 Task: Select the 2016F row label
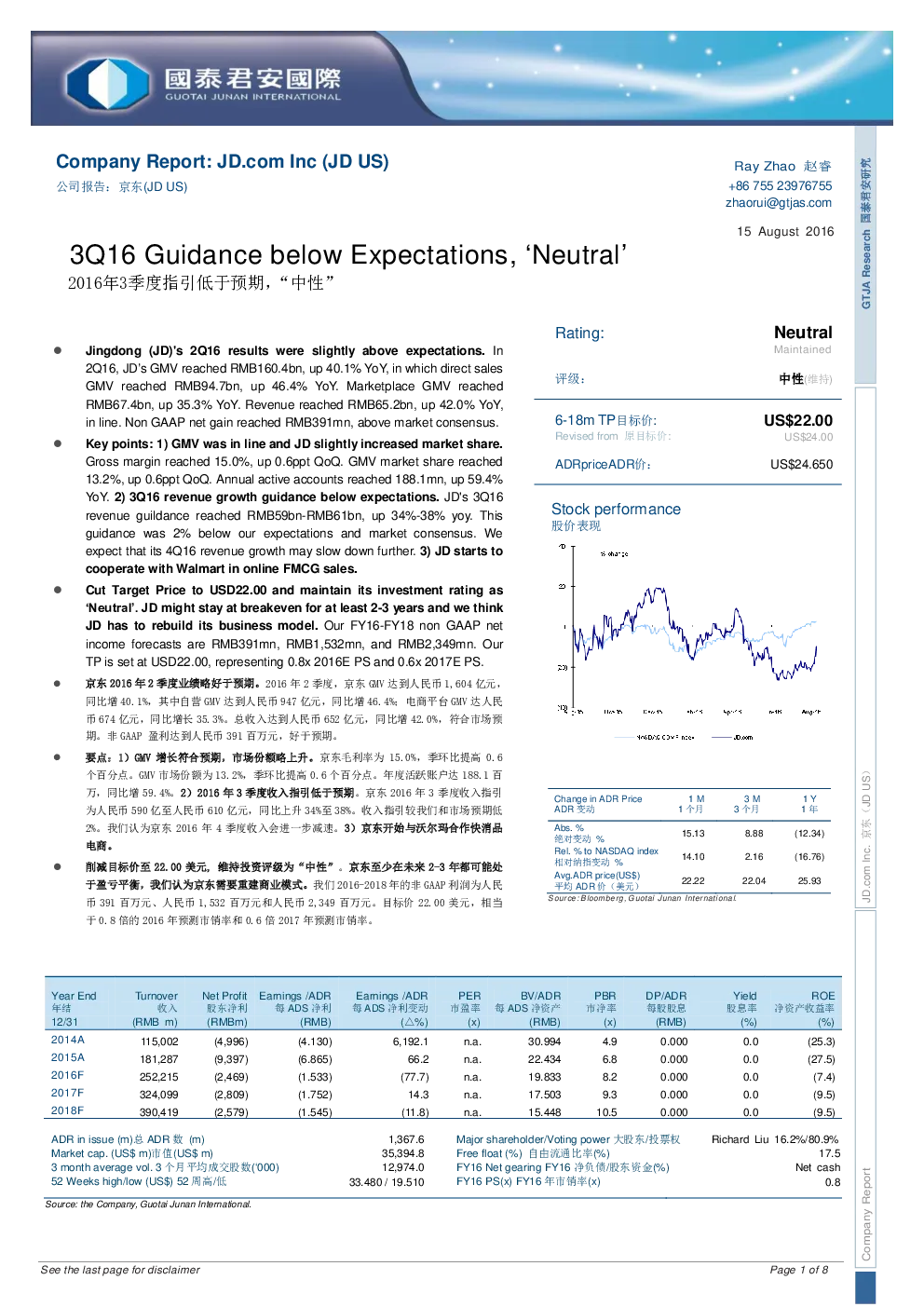click(x=67, y=1075)
